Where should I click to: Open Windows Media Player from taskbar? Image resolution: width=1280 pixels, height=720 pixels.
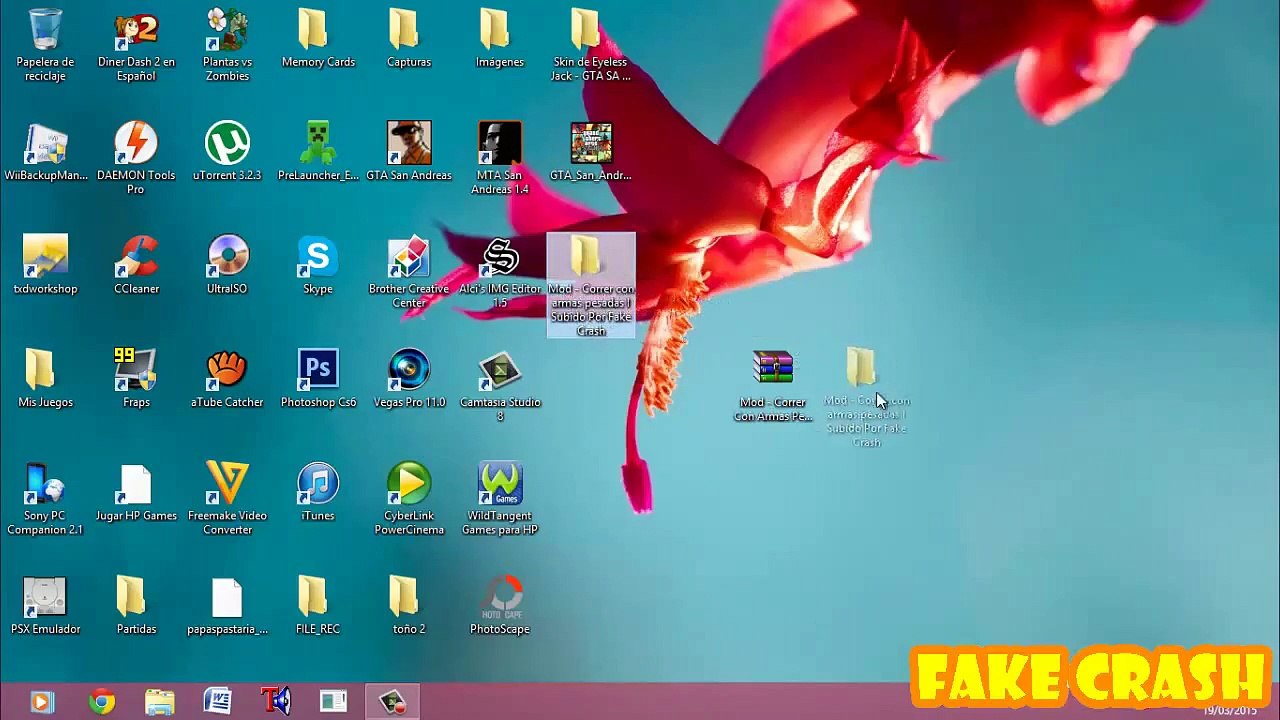[x=42, y=702]
